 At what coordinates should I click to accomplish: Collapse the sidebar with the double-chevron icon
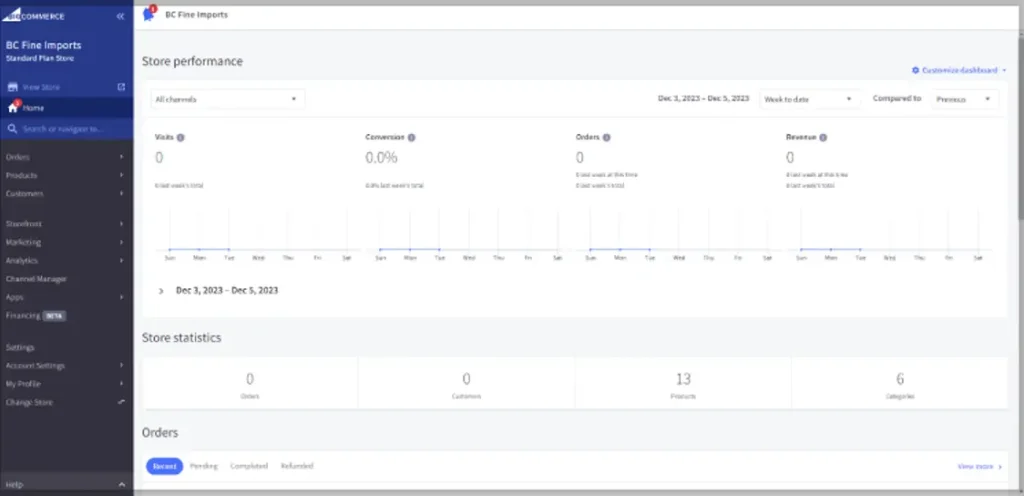click(x=120, y=16)
